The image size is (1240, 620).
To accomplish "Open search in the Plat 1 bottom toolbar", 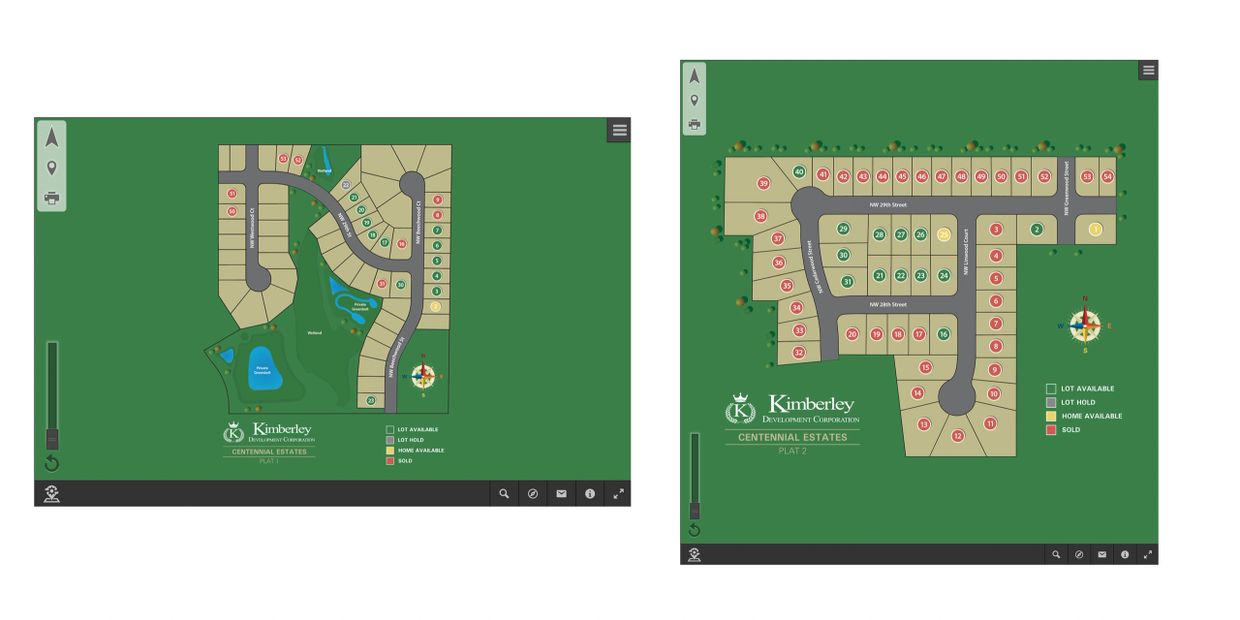I will point(504,493).
